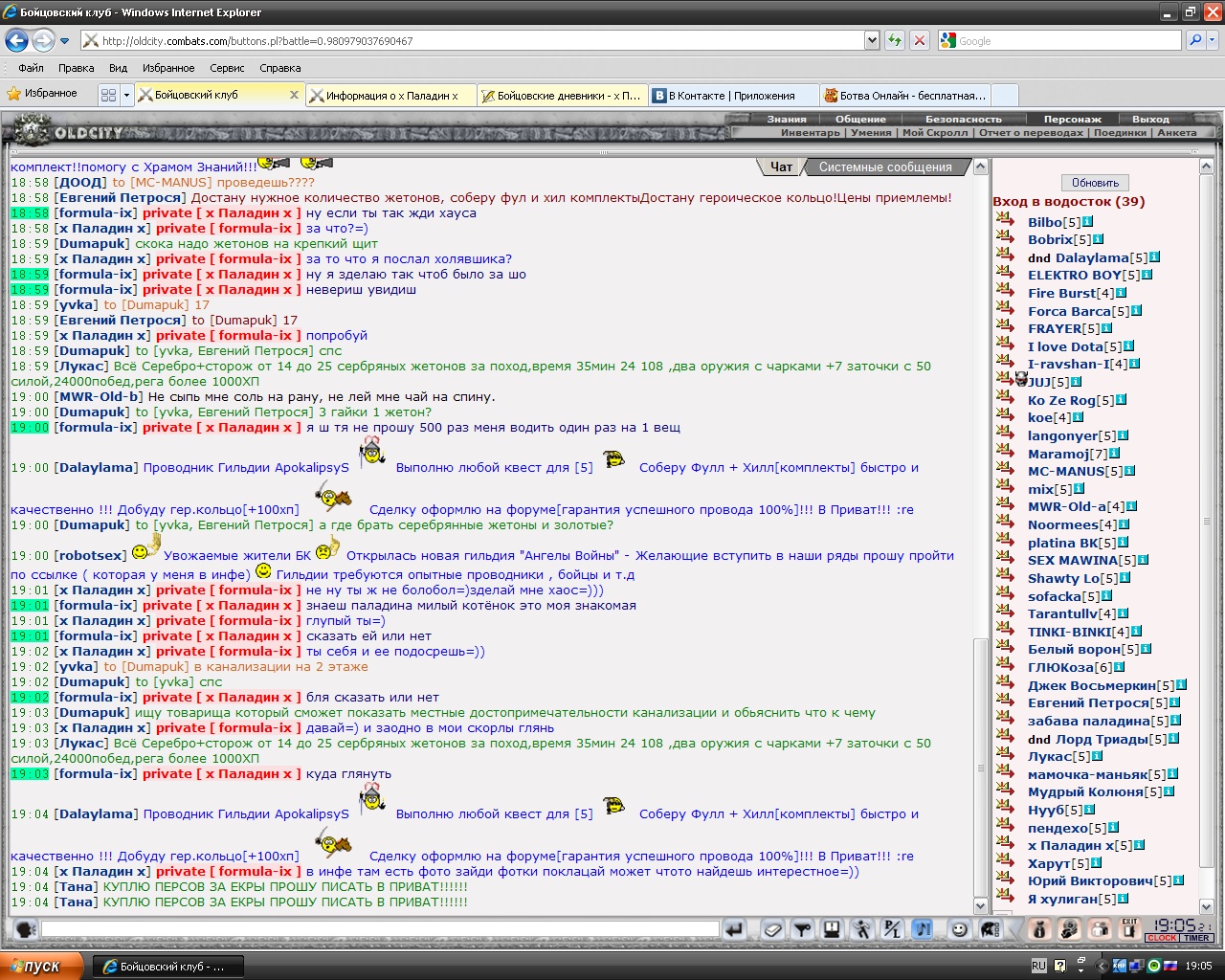Open the Правка menu

click(x=76, y=68)
